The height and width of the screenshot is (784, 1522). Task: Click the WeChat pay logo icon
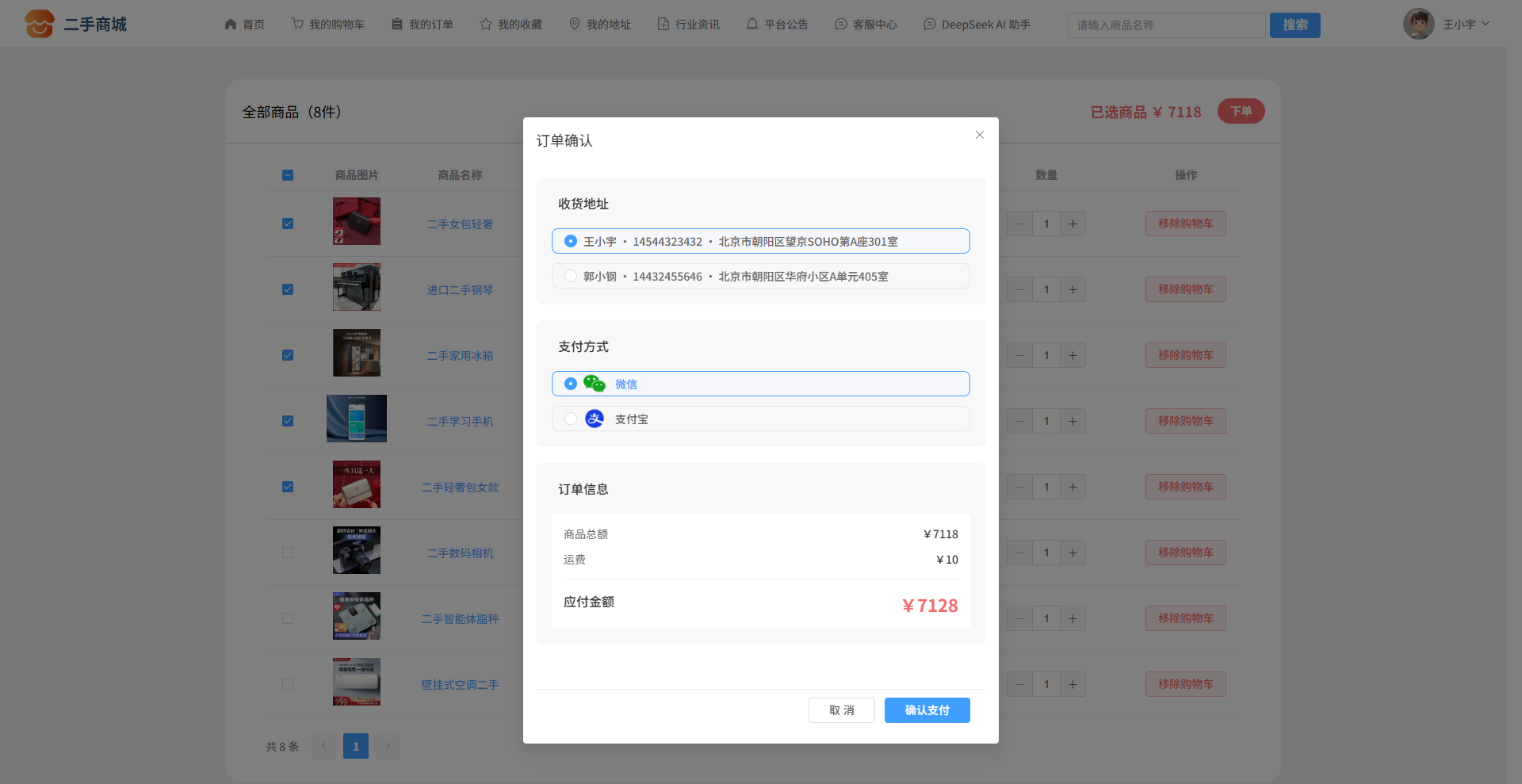(x=594, y=384)
